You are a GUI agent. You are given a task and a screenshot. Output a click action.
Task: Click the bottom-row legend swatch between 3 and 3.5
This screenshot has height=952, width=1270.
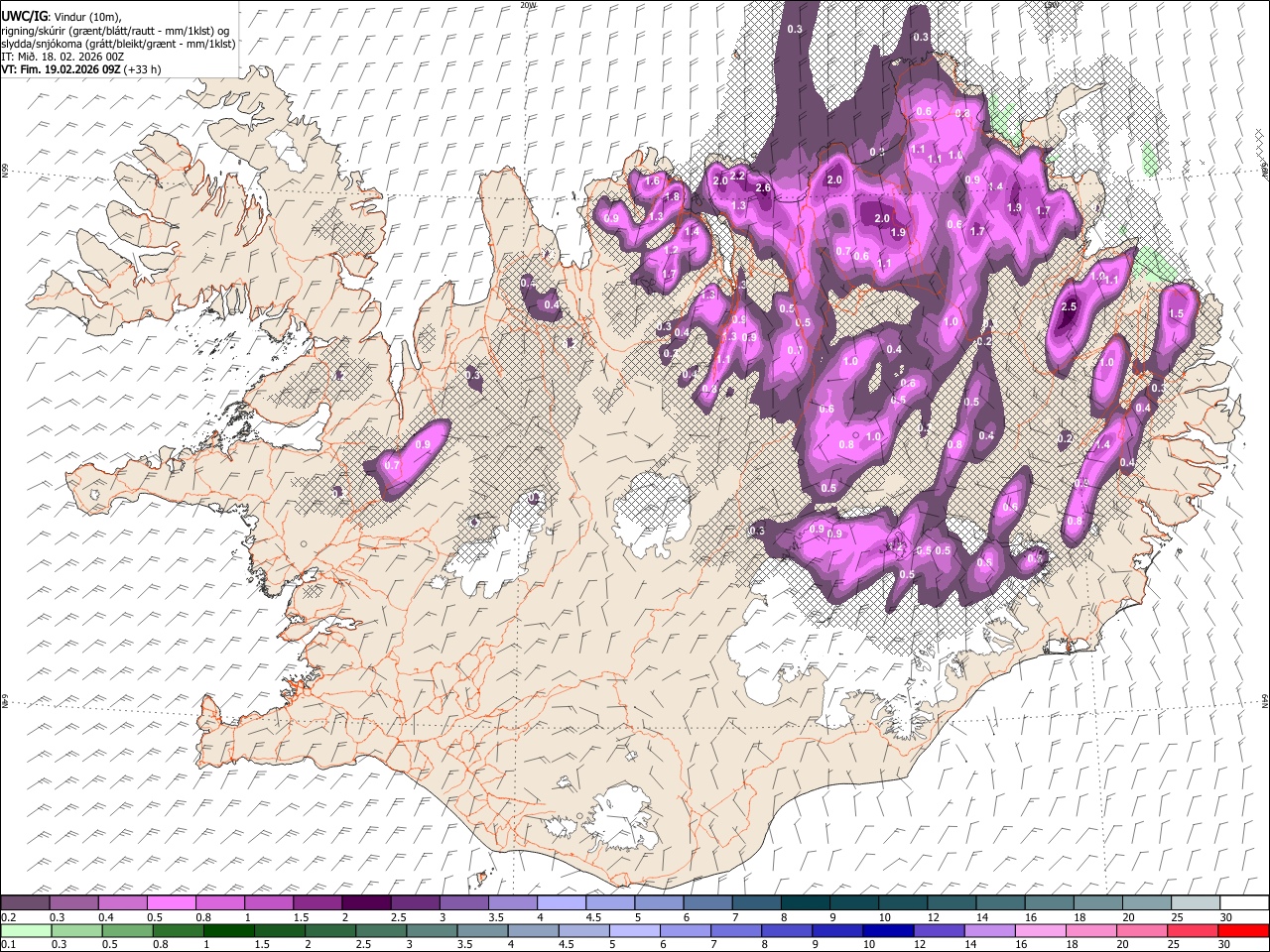click(x=432, y=930)
